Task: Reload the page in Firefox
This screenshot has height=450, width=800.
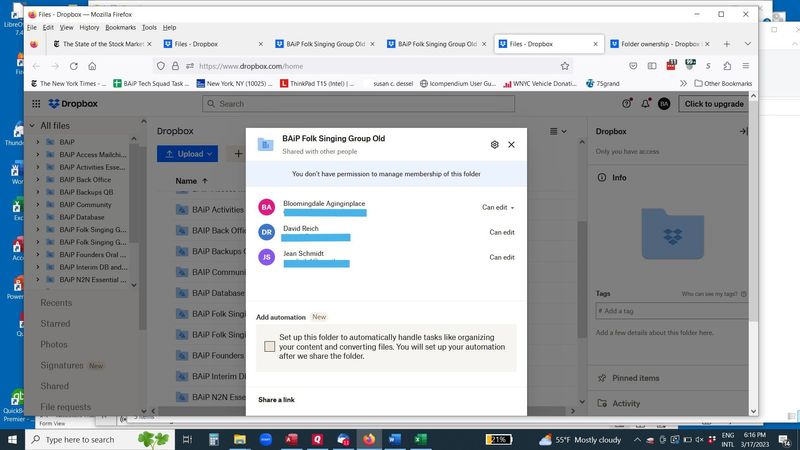Action: [73, 66]
